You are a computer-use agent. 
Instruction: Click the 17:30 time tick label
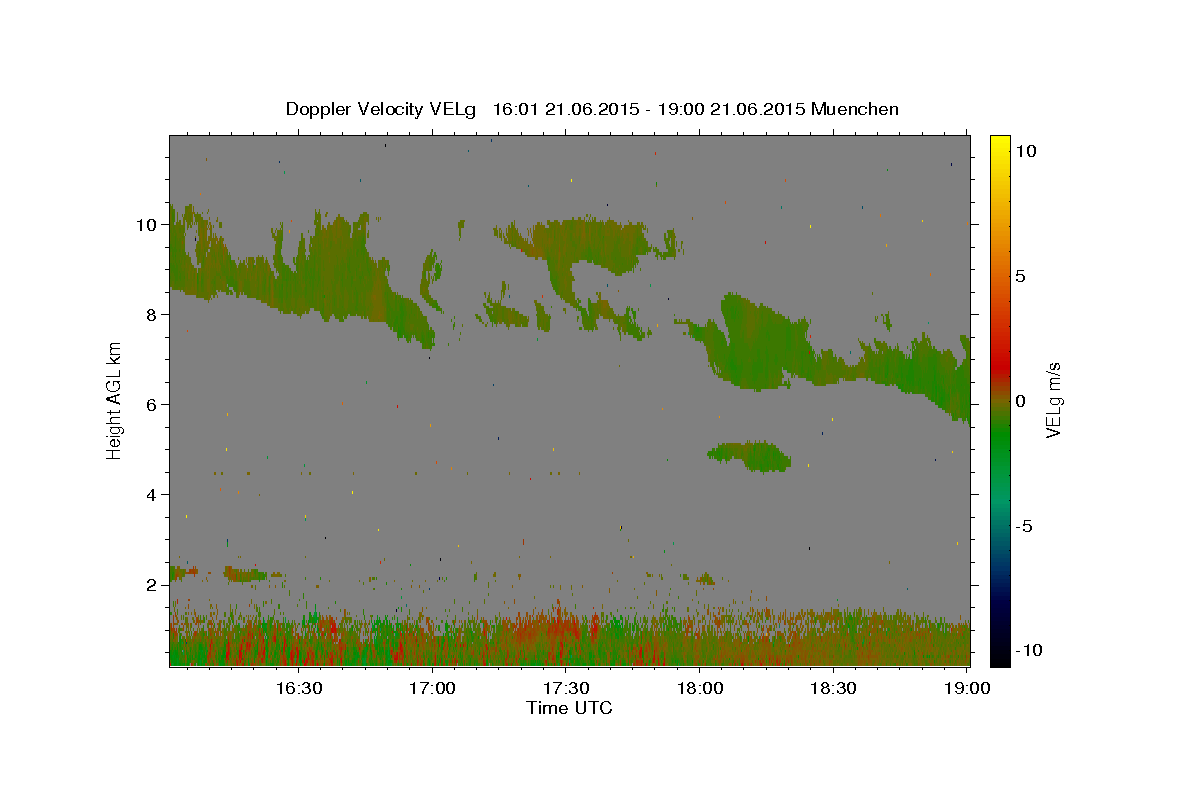click(x=565, y=689)
